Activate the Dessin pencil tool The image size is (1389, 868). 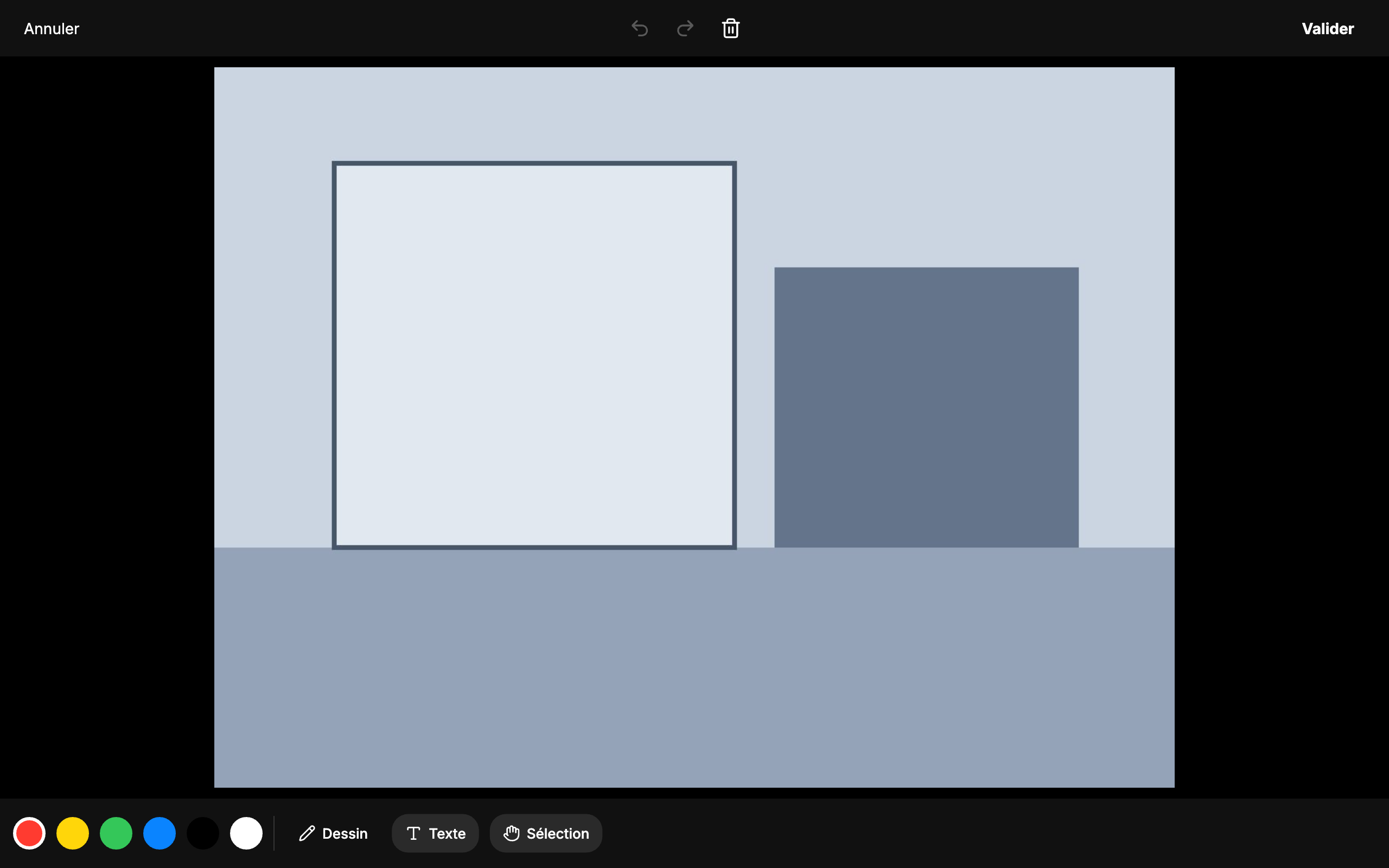point(334,833)
